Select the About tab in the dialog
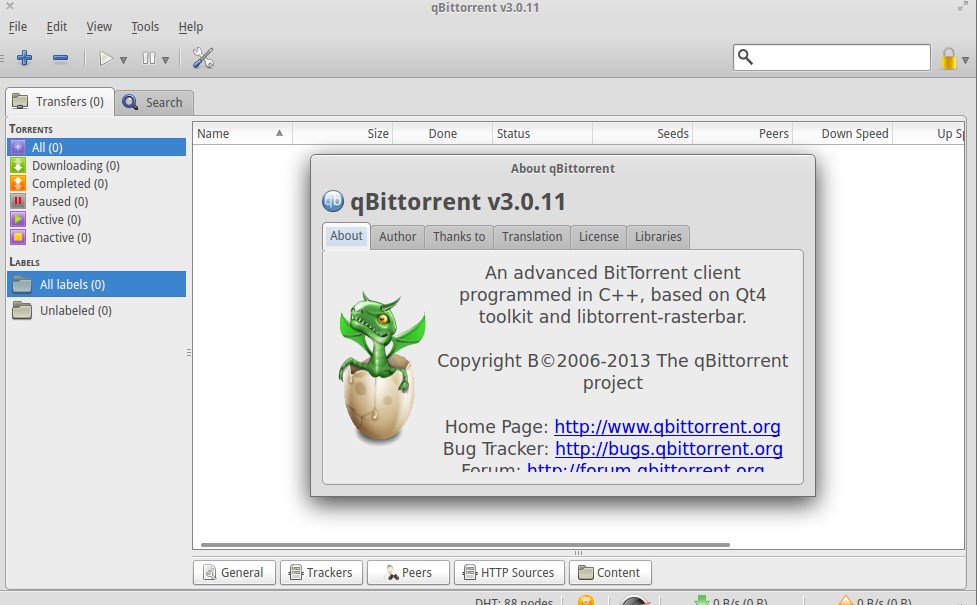The image size is (977, 605). [346, 236]
